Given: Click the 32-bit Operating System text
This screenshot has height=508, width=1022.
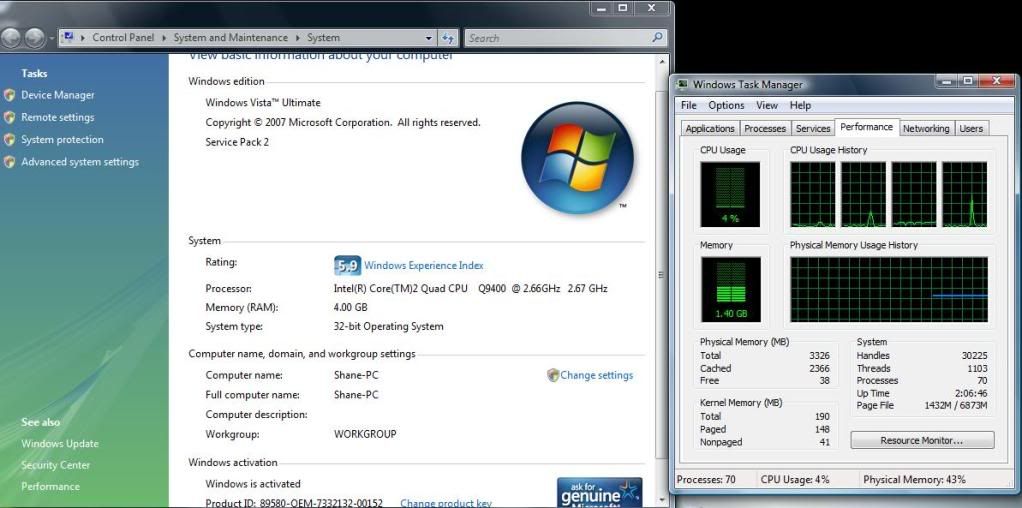Looking at the screenshot, I should (388, 326).
